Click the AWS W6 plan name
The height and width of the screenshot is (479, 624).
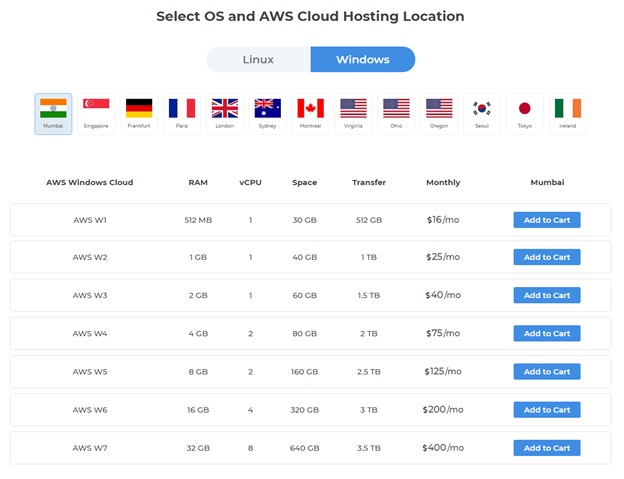90,410
